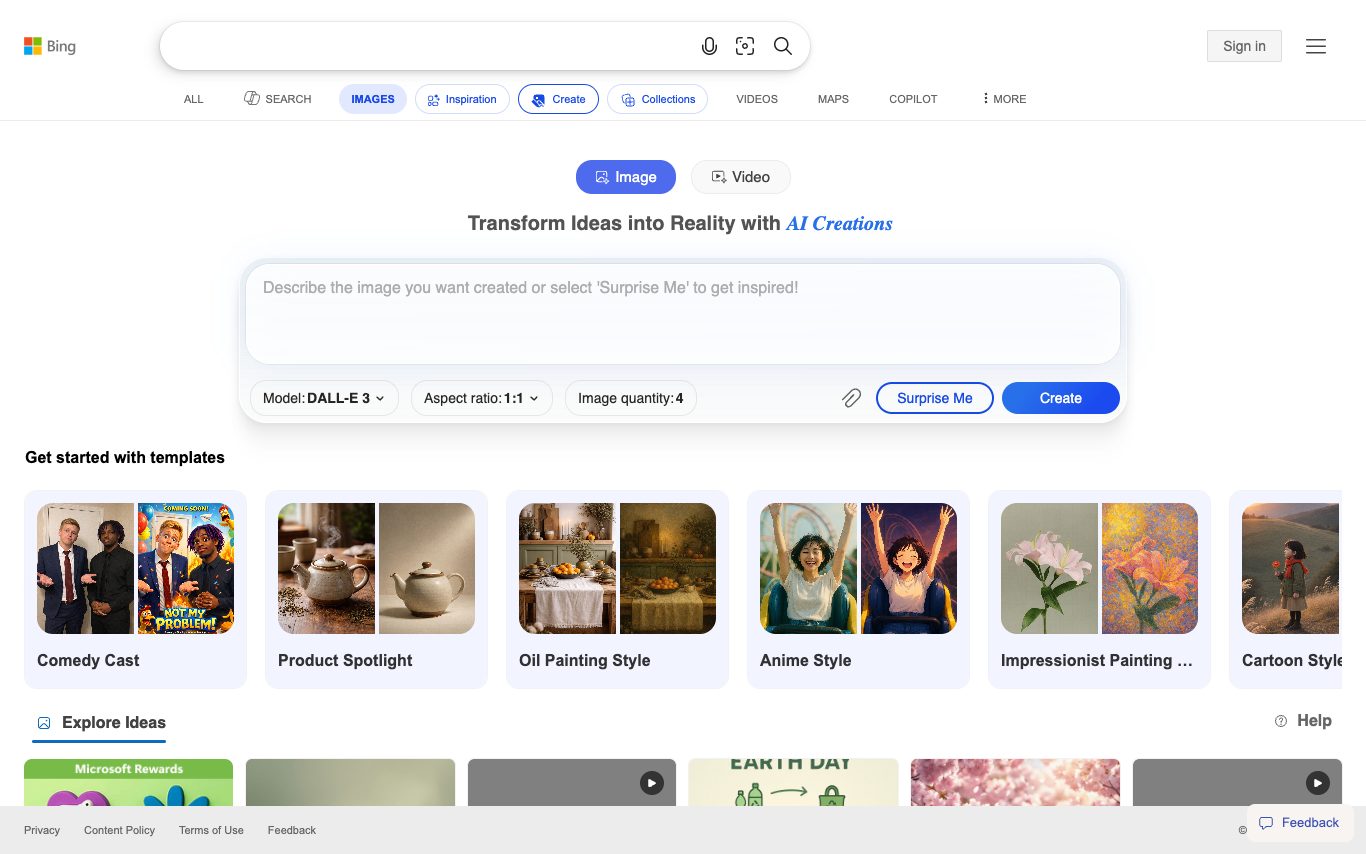Open the Model DALL-E 3 dropdown
The image size is (1366, 854).
pyautogui.click(x=324, y=398)
